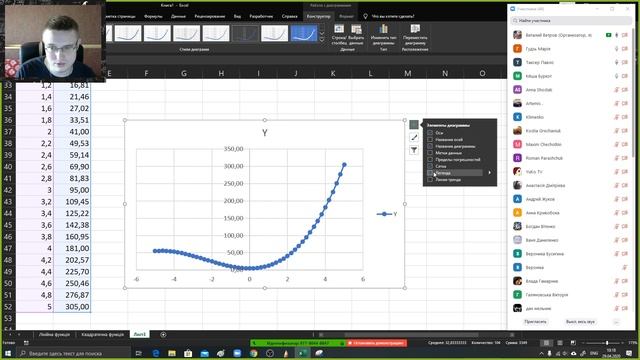Image resolution: width=640 pixels, height=360 pixels.
Task: Click Пригласить button in Zoom panel
Action: pos(535,322)
